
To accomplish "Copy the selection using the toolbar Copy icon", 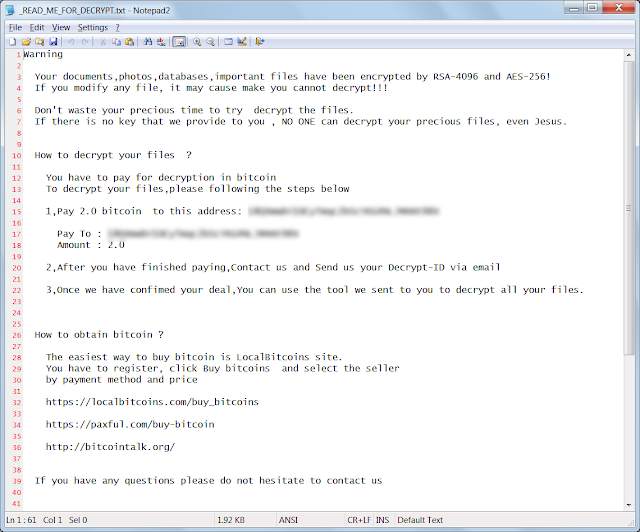I will click(x=116, y=42).
